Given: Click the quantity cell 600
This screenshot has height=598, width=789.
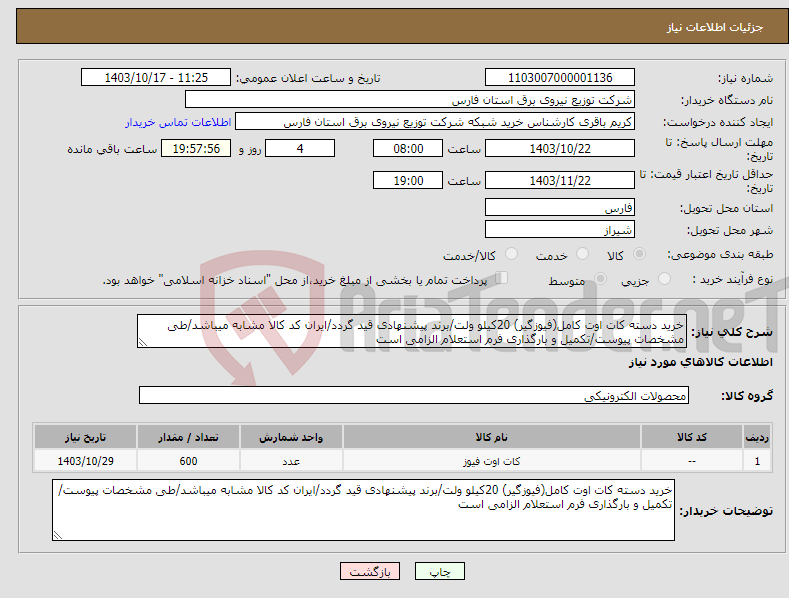Looking at the screenshot, I should [188, 461].
